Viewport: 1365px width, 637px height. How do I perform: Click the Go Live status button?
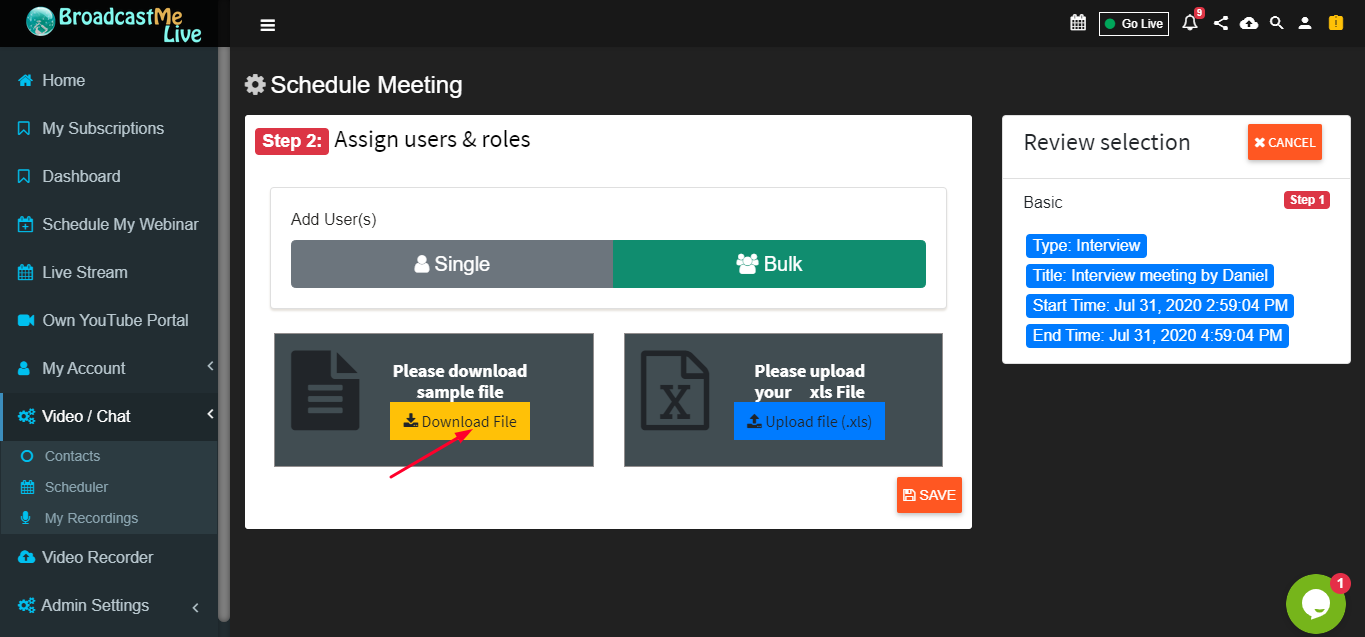[1134, 23]
